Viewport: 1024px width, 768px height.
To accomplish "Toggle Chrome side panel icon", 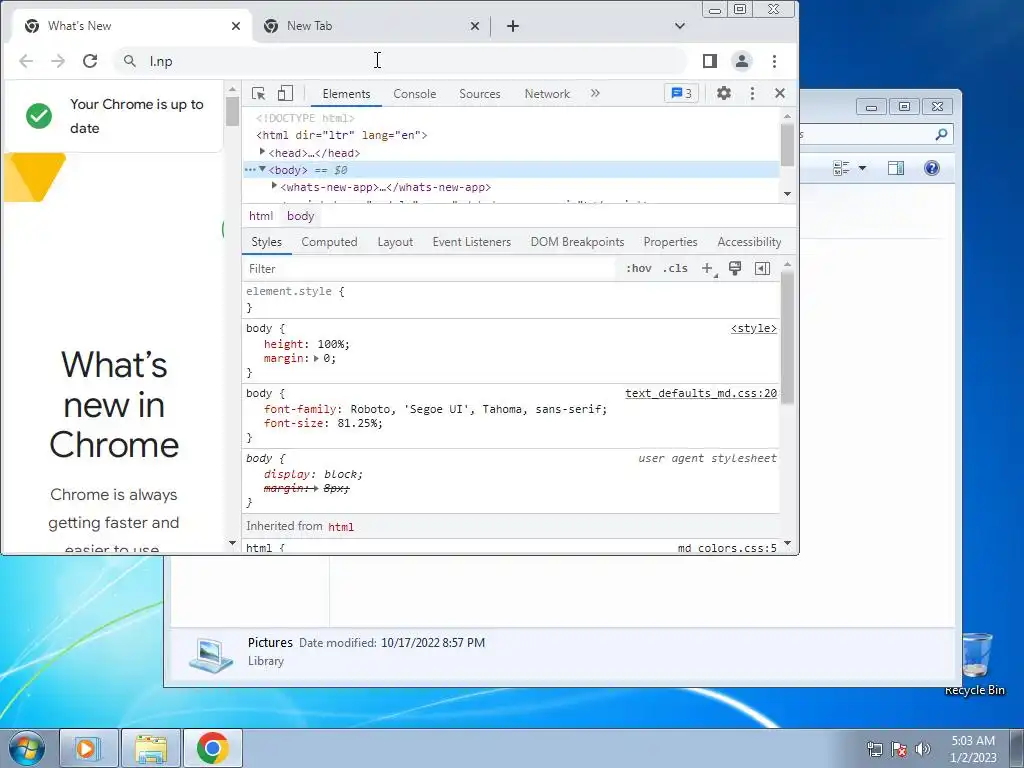I will (710, 61).
